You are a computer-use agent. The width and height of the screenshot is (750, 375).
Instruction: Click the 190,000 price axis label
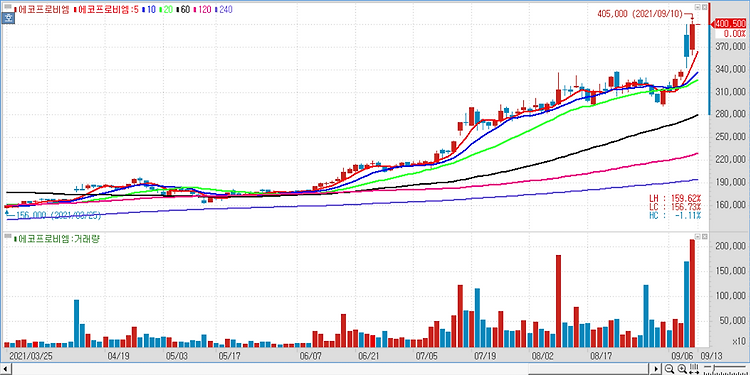[731, 182]
